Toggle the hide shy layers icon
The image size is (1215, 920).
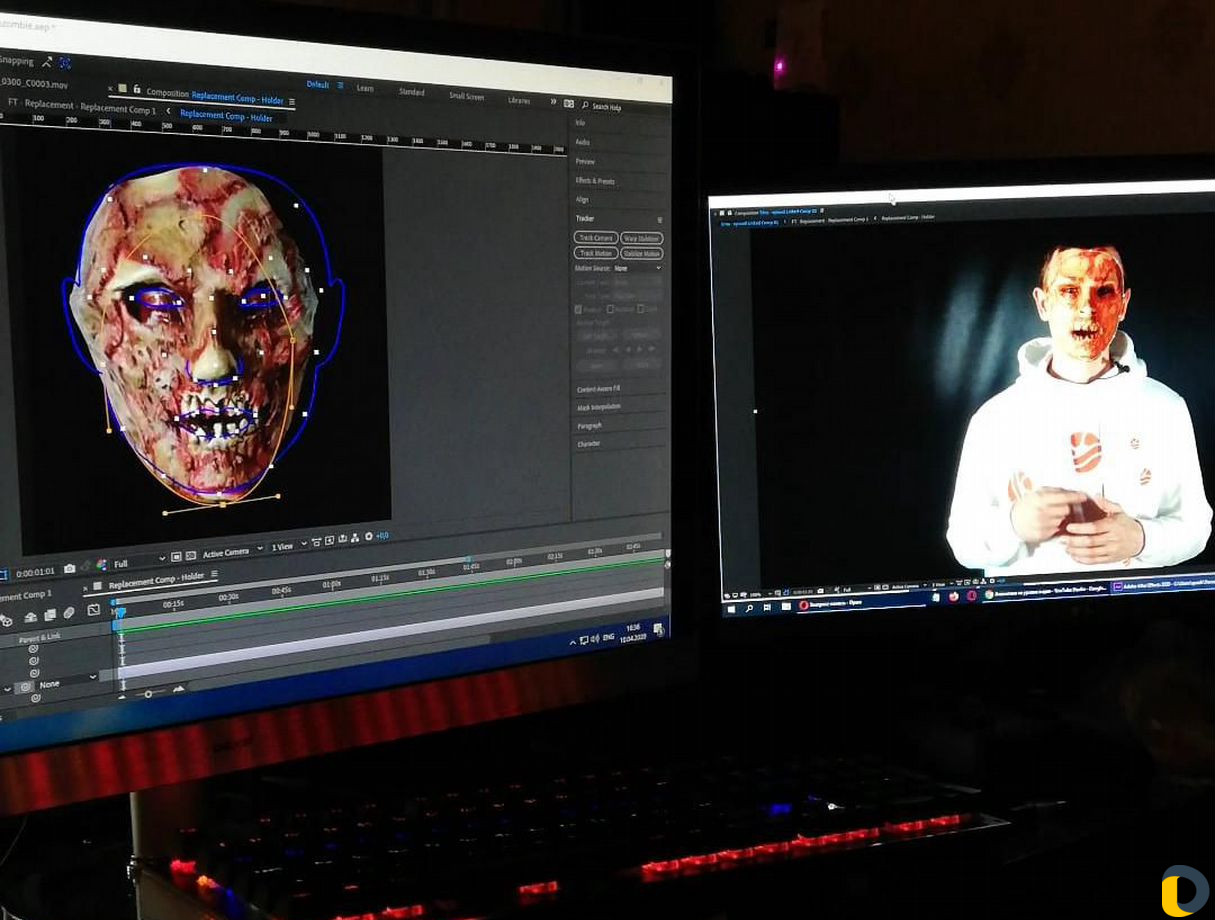point(29,618)
